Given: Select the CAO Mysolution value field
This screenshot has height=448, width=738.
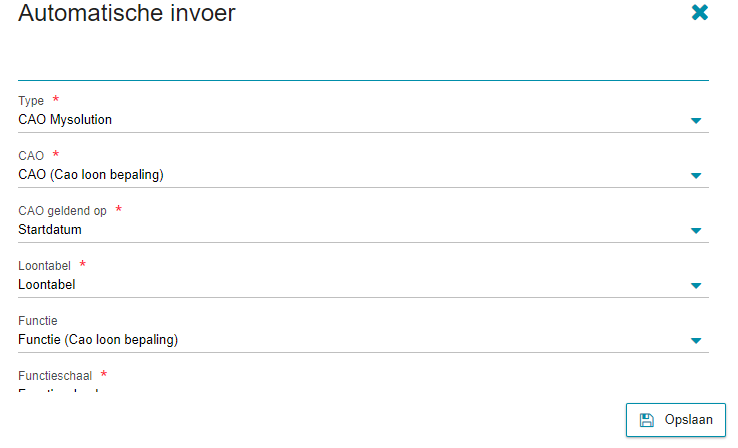Looking at the screenshot, I should pos(363,120).
